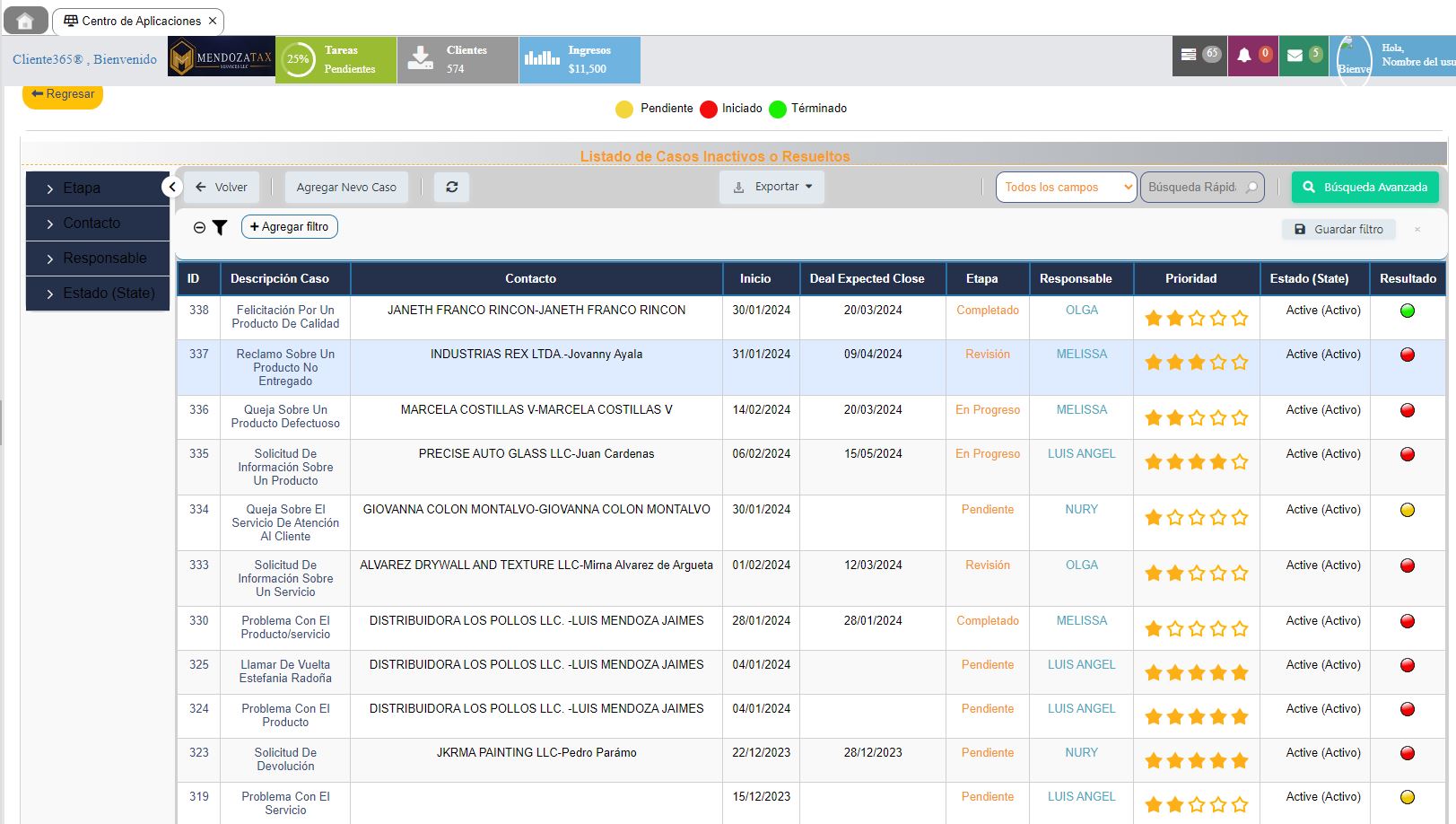Expand the Contacto filter group
The height and width of the screenshot is (824, 1456).
[x=98, y=224]
